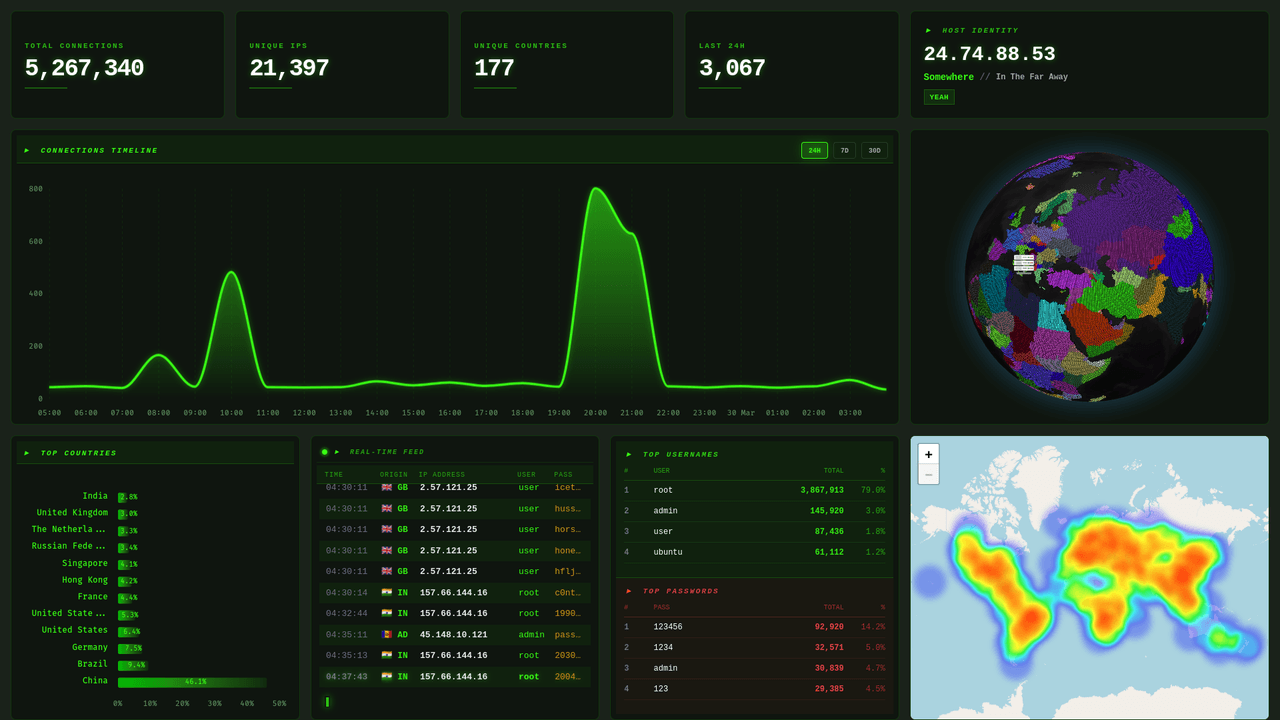
Task: Click the Andorra flag in the 45.148.10.121 row
Action: pos(386,634)
